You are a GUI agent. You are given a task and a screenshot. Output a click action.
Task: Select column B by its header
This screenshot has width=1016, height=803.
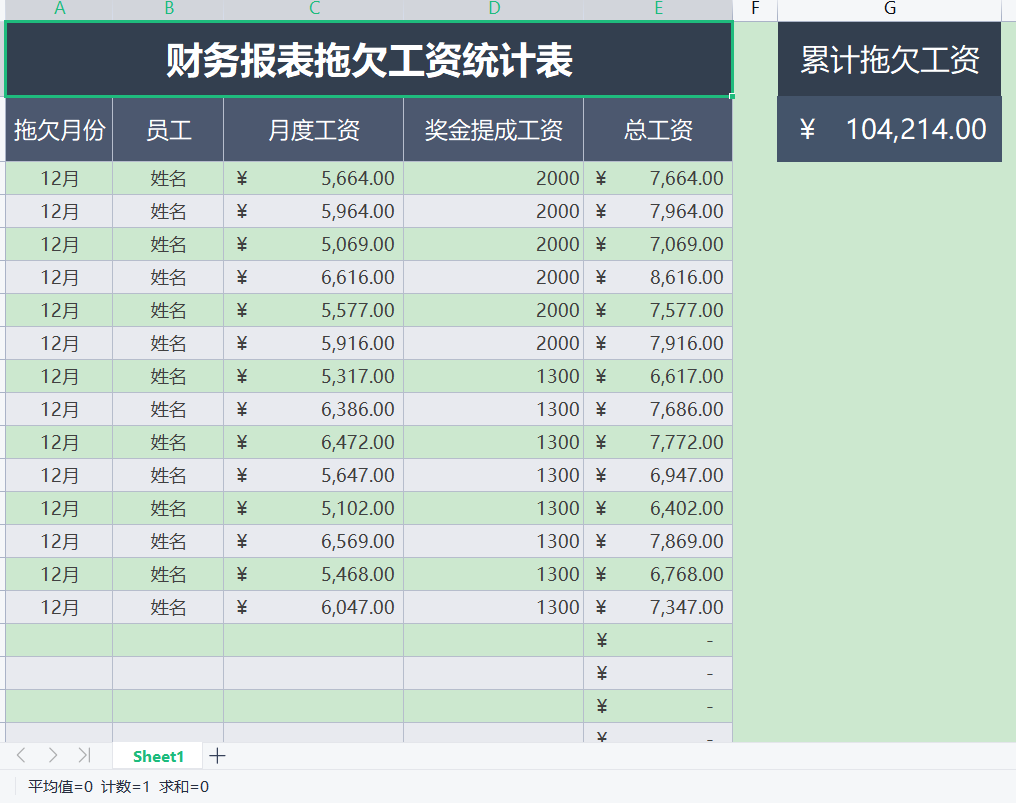pyautogui.click(x=168, y=8)
